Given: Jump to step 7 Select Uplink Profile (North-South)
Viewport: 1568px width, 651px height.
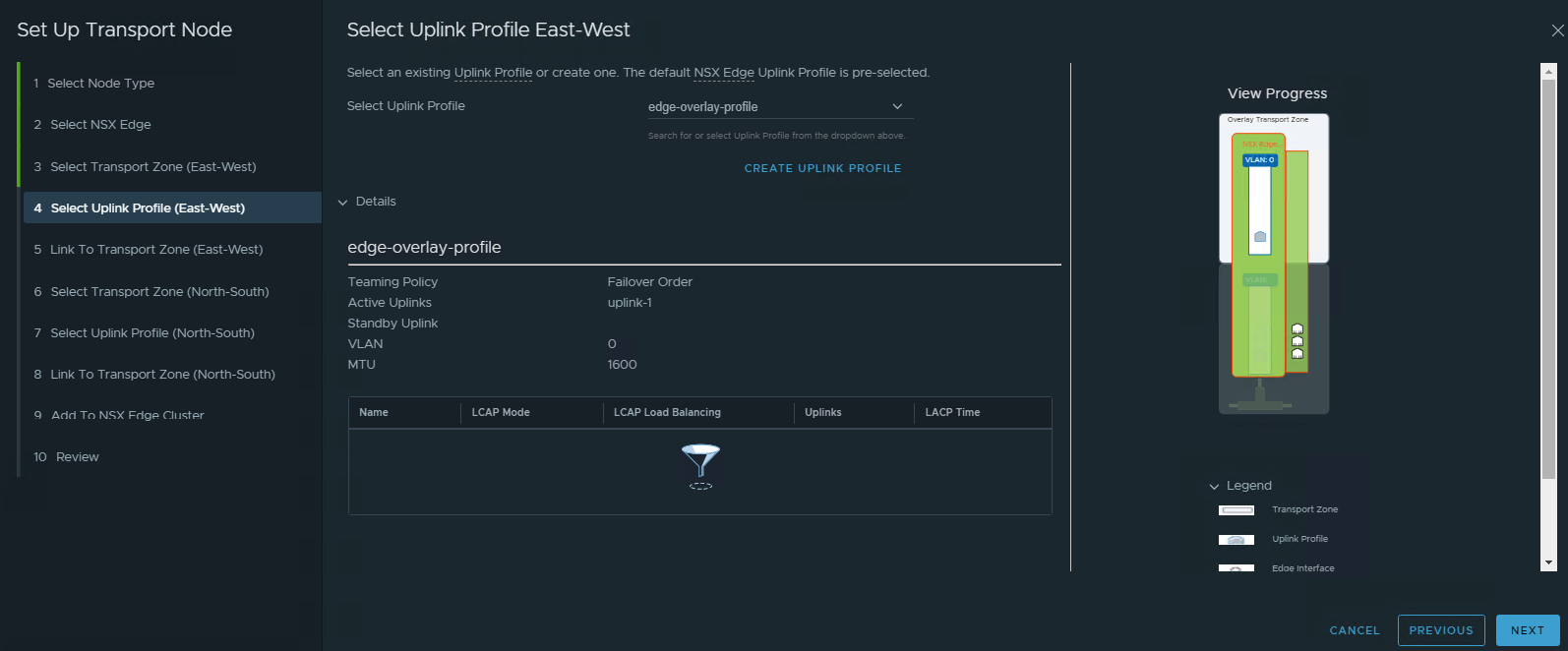Looking at the screenshot, I should point(151,333).
